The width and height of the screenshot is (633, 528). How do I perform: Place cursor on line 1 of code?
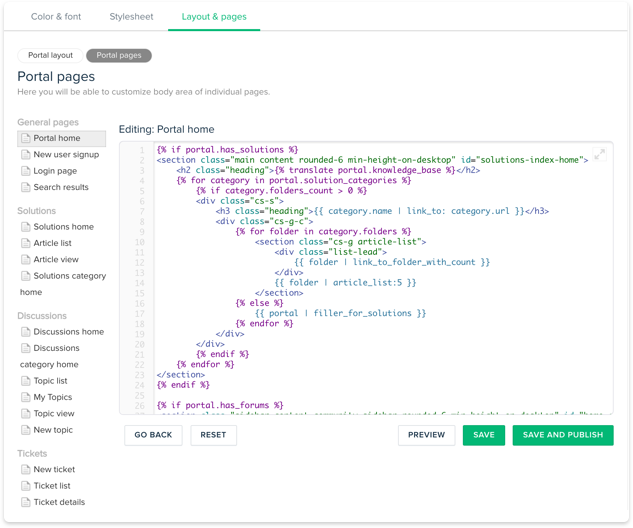click(x=227, y=150)
